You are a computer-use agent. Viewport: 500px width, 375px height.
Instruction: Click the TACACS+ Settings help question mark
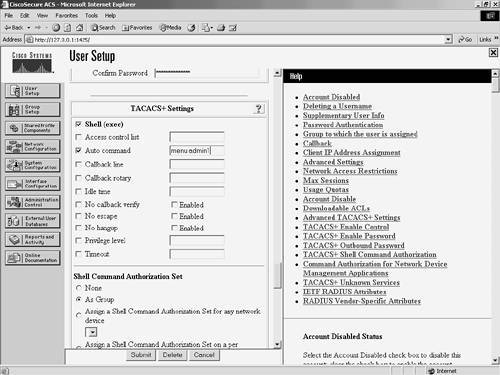click(258, 109)
